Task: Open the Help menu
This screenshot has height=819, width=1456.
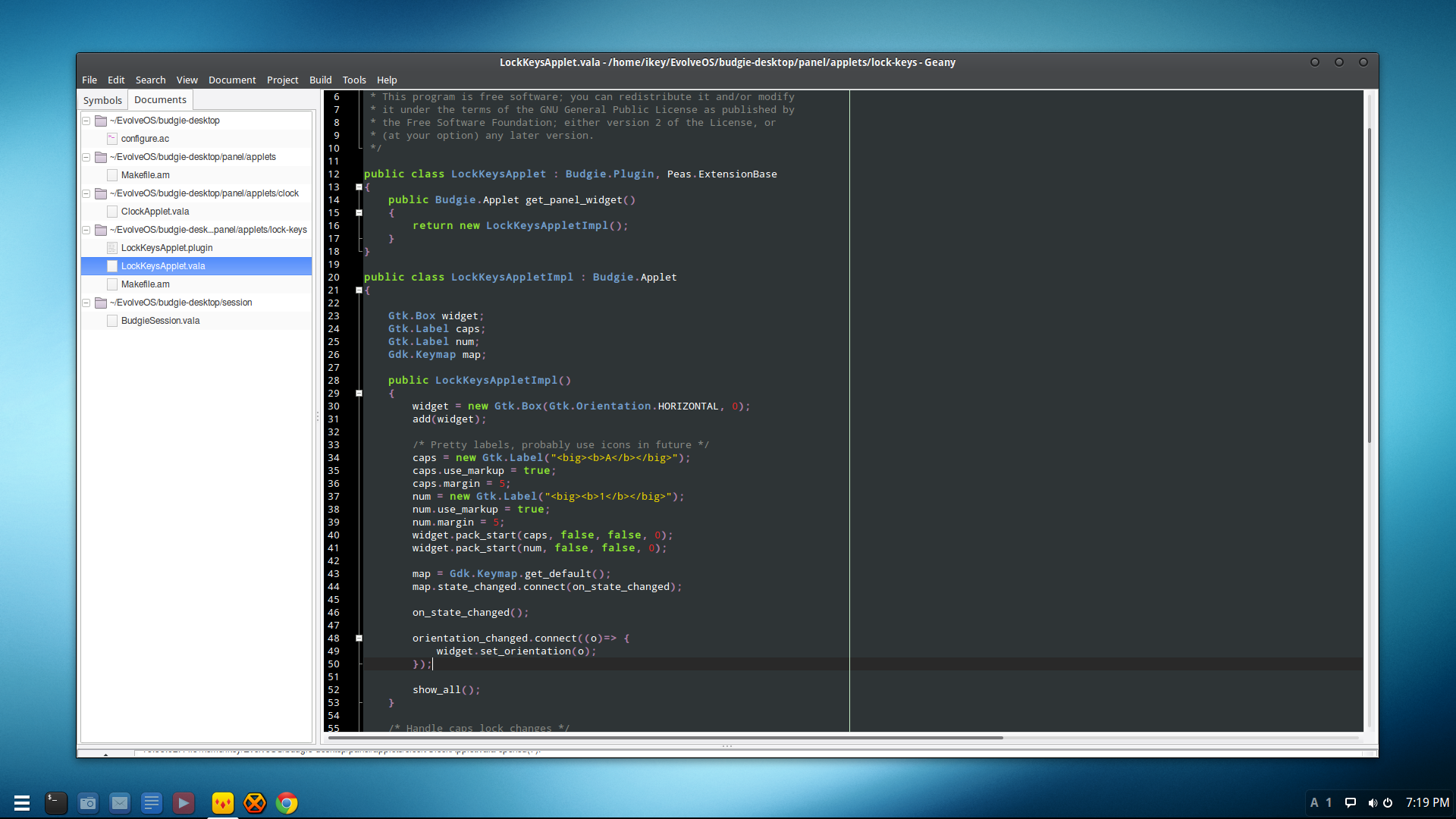Action: click(x=387, y=80)
